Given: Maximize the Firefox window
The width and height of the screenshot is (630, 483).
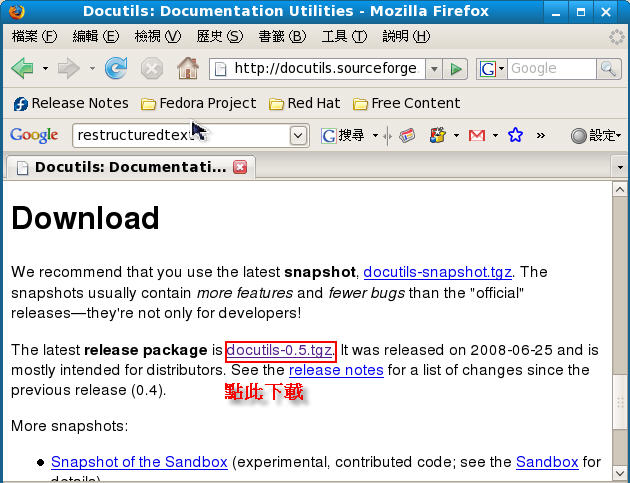Looking at the screenshot, I should click(x=581, y=12).
